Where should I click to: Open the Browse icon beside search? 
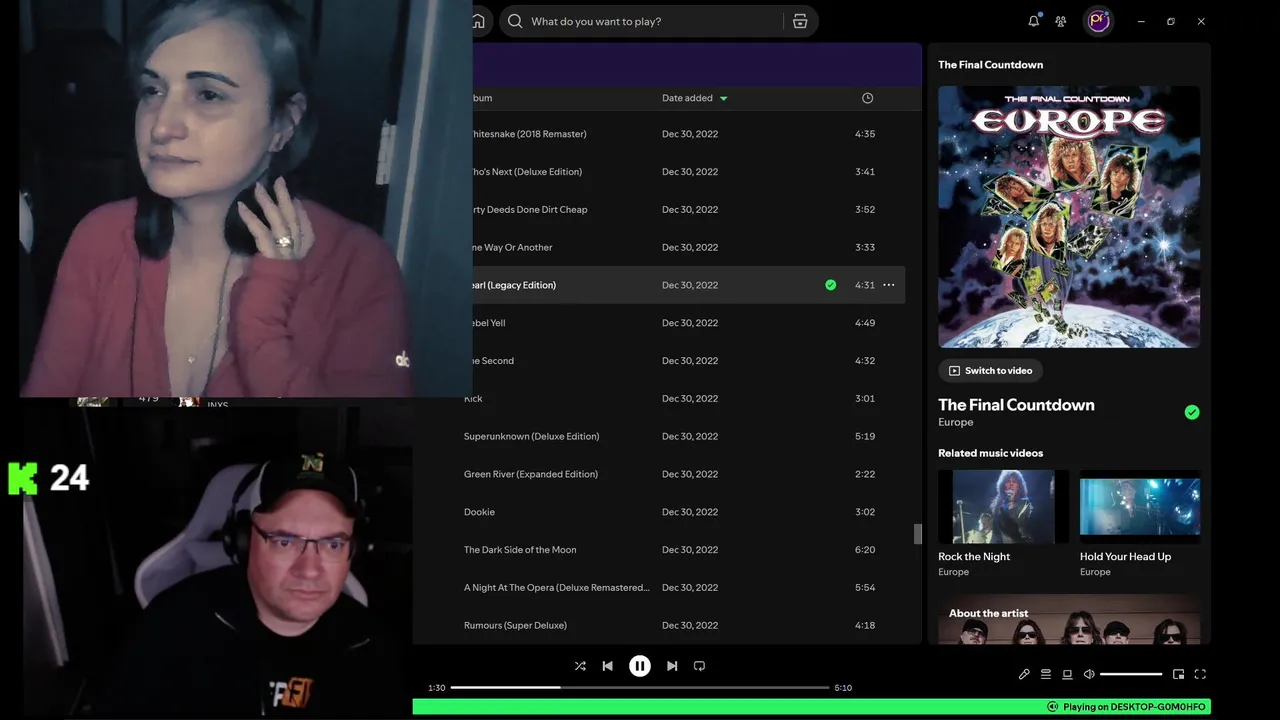[800, 21]
